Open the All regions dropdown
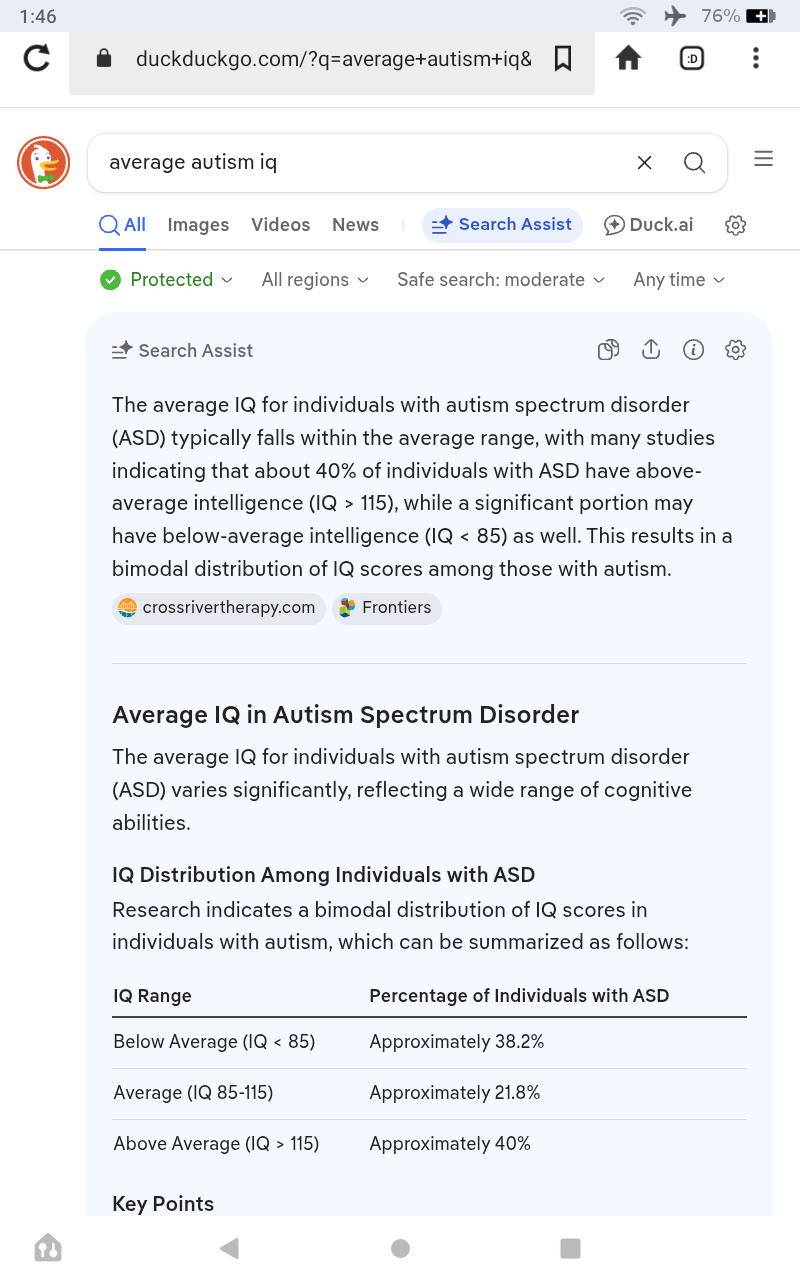 315,280
